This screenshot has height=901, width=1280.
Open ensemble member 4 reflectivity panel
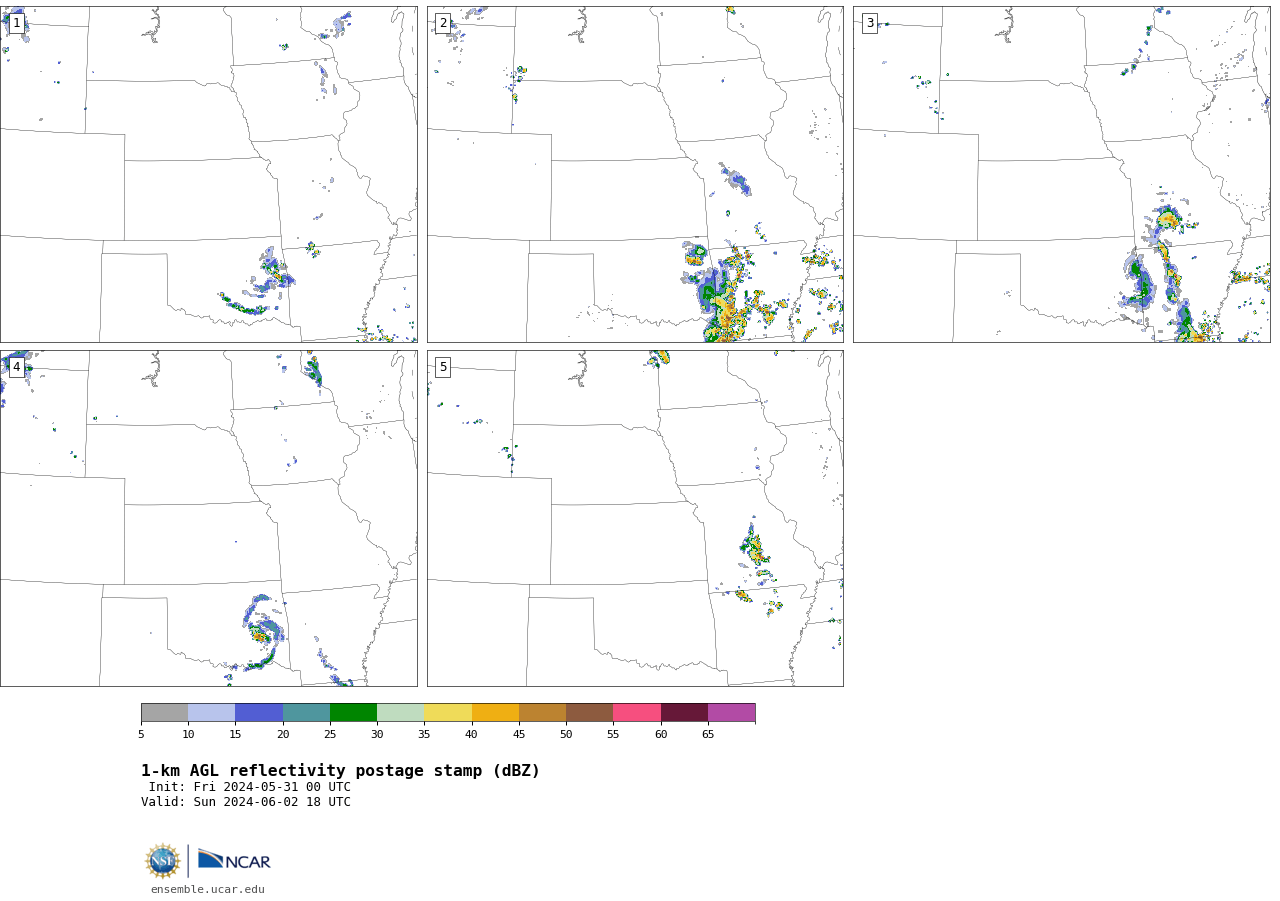pyautogui.click(x=208, y=518)
